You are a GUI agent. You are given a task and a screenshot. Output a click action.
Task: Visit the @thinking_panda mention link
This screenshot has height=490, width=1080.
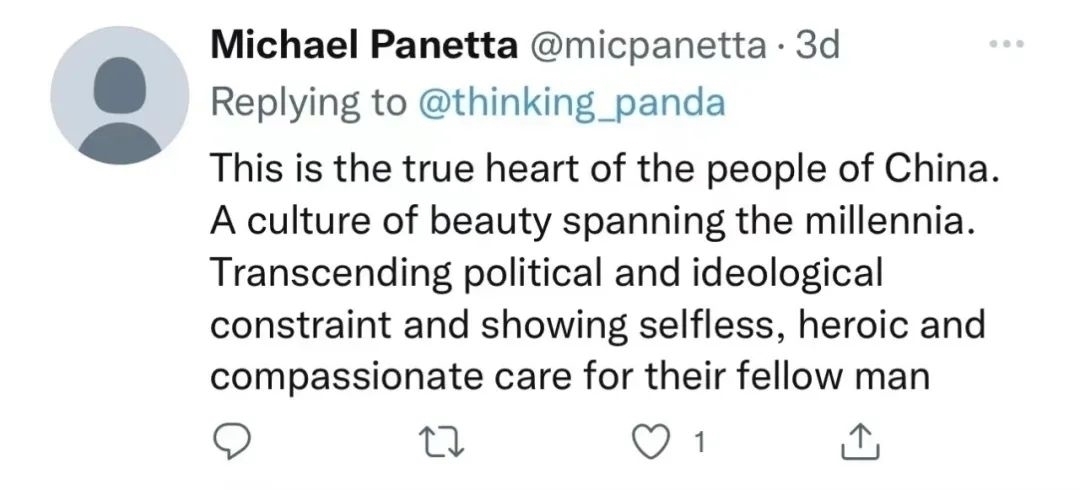tap(570, 103)
